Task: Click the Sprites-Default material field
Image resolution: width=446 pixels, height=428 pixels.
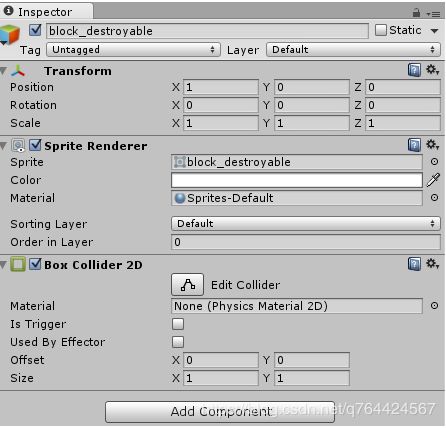Action: click(297, 198)
